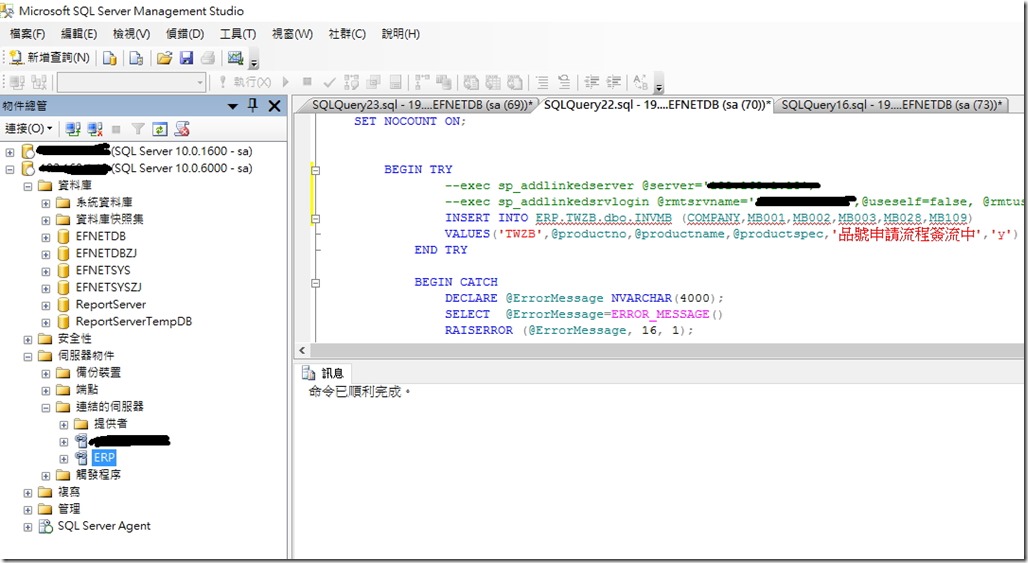
Task: Collapse the BEGIN TRY code block
Action: pos(315,170)
